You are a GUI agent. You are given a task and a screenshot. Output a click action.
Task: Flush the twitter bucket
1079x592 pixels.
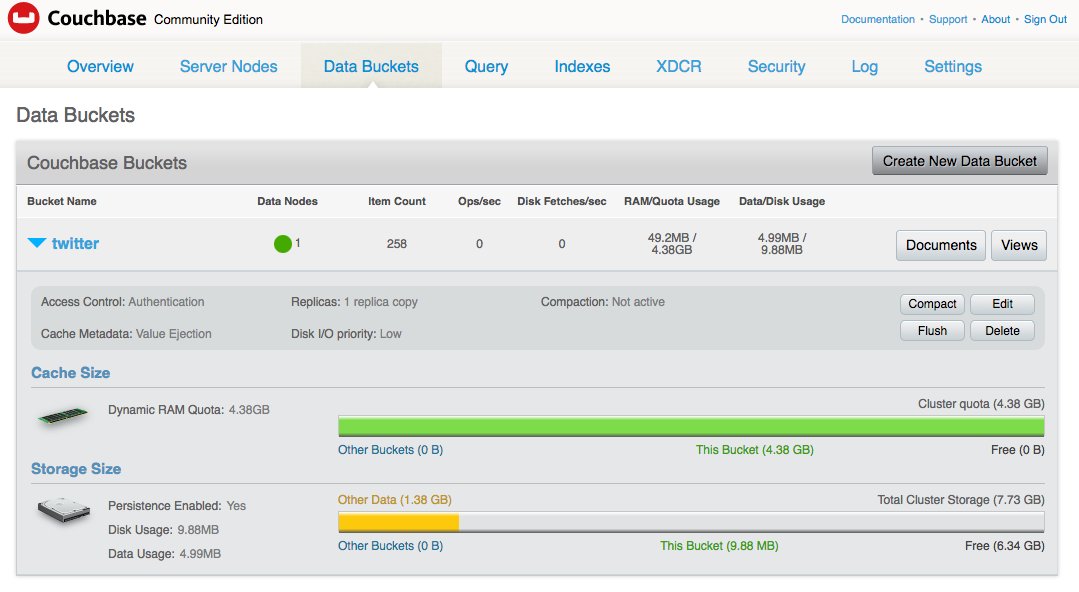click(x=932, y=330)
